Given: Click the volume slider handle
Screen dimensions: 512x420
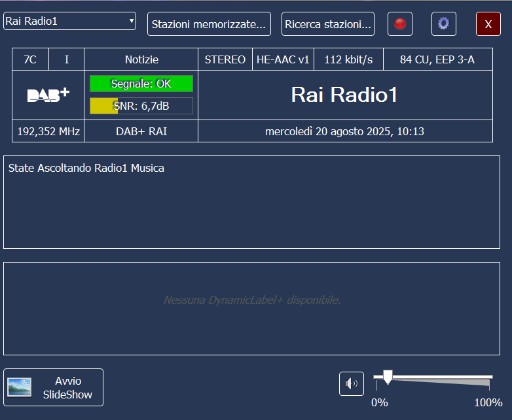Looking at the screenshot, I should pyautogui.click(x=387, y=377).
